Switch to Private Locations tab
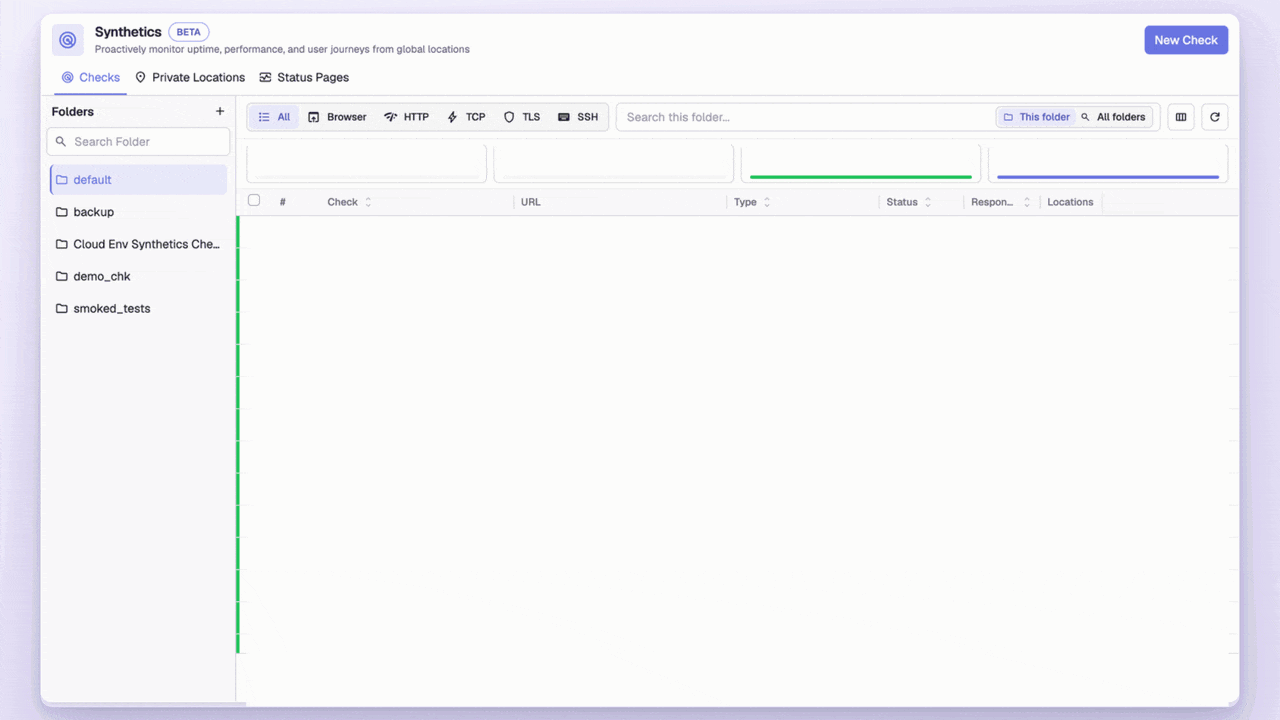 tap(190, 77)
